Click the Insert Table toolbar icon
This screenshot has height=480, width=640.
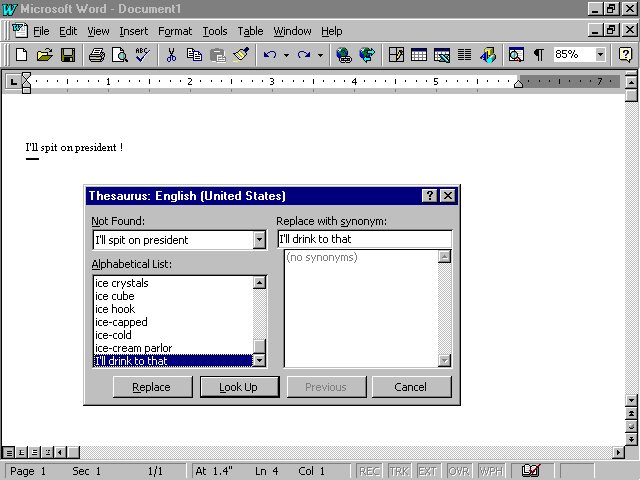(x=419, y=55)
